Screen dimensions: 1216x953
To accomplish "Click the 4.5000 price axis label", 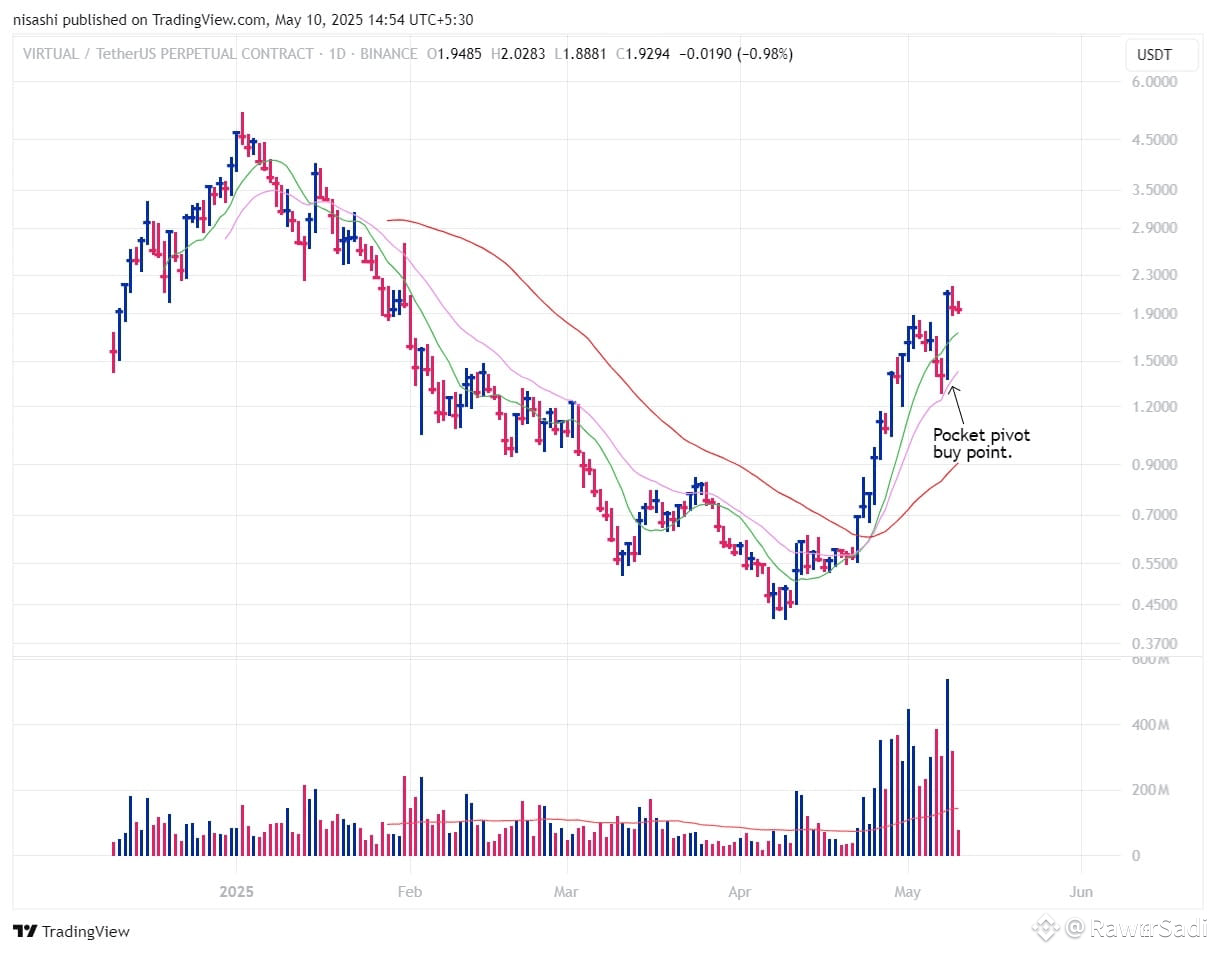I will click(x=1155, y=140).
